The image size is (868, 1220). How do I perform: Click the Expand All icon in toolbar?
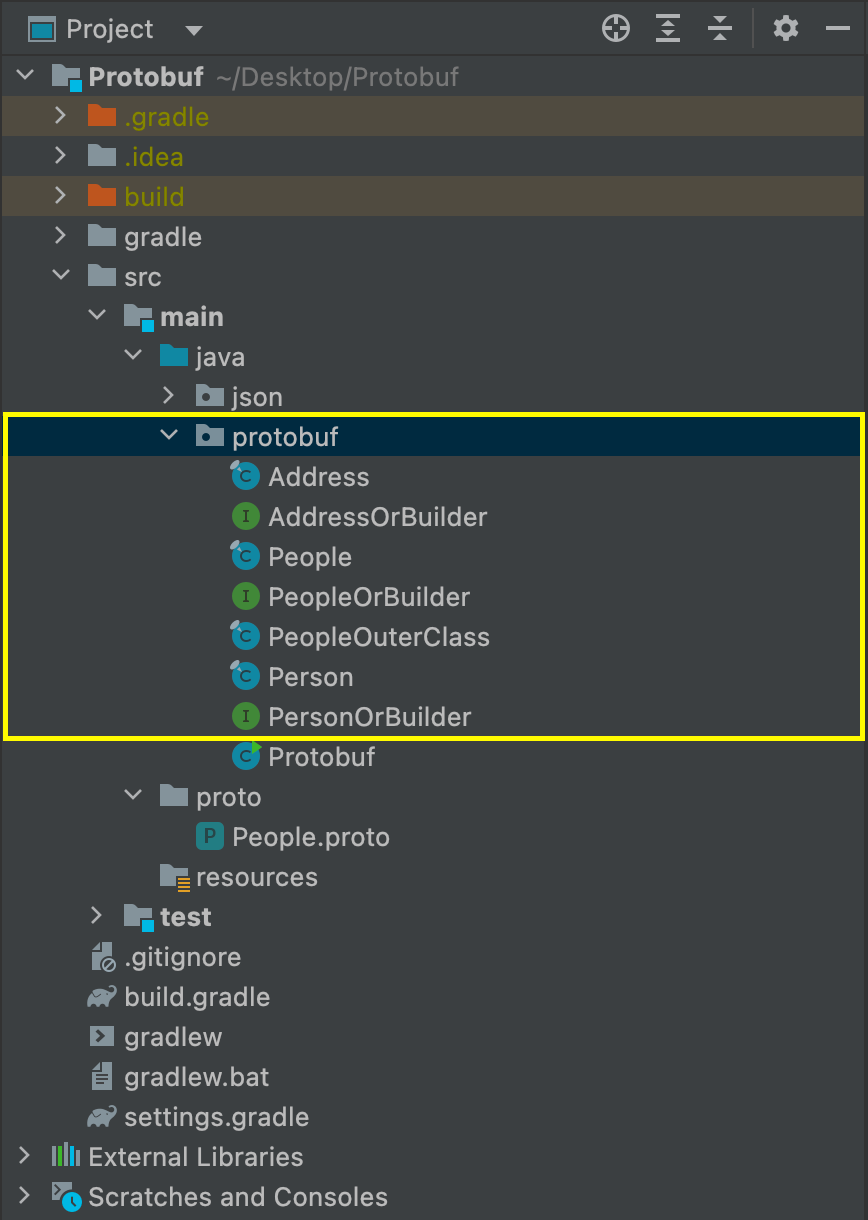tap(667, 28)
